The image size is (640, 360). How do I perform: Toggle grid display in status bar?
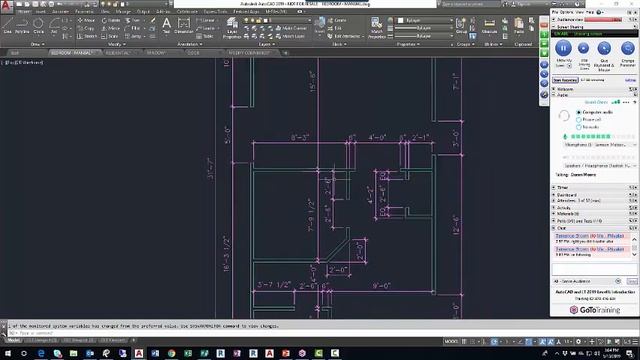pos(464,342)
